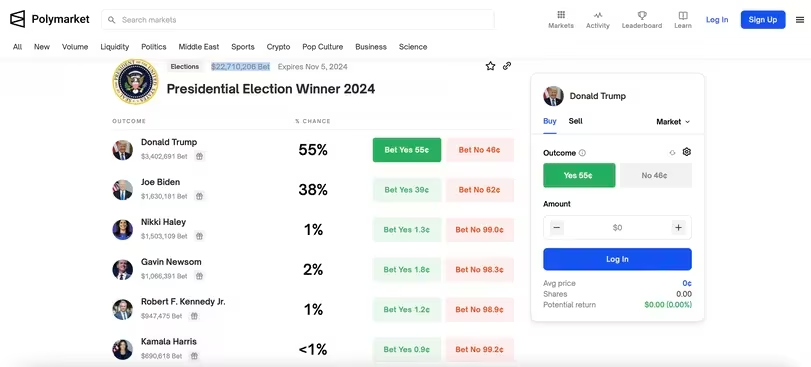Select the No 46¢ outcome option

655,175
